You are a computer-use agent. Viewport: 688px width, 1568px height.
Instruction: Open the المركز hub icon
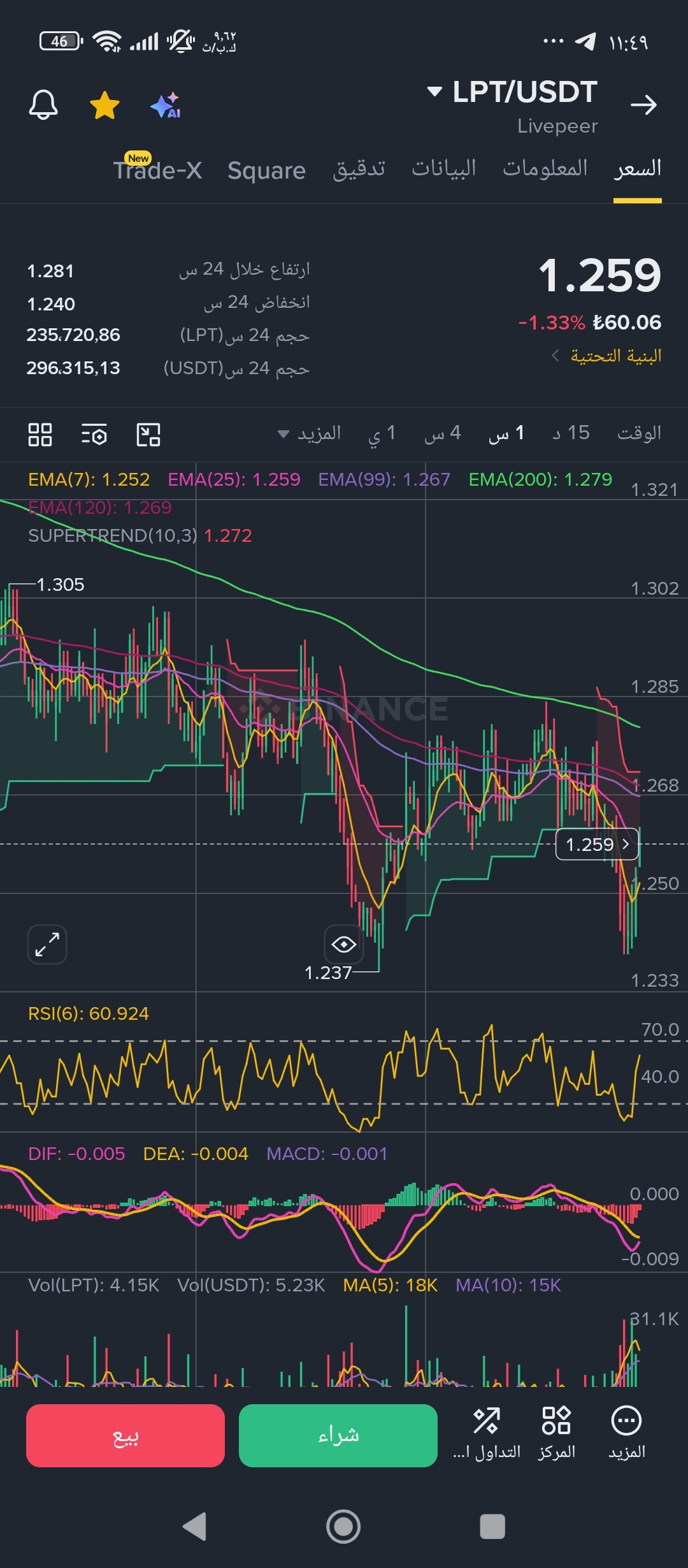[556, 1432]
